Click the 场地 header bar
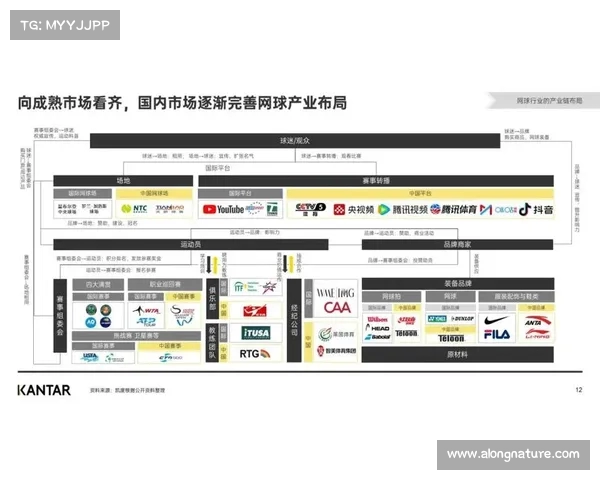This screenshot has height=480, width=600. coord(123,181)
